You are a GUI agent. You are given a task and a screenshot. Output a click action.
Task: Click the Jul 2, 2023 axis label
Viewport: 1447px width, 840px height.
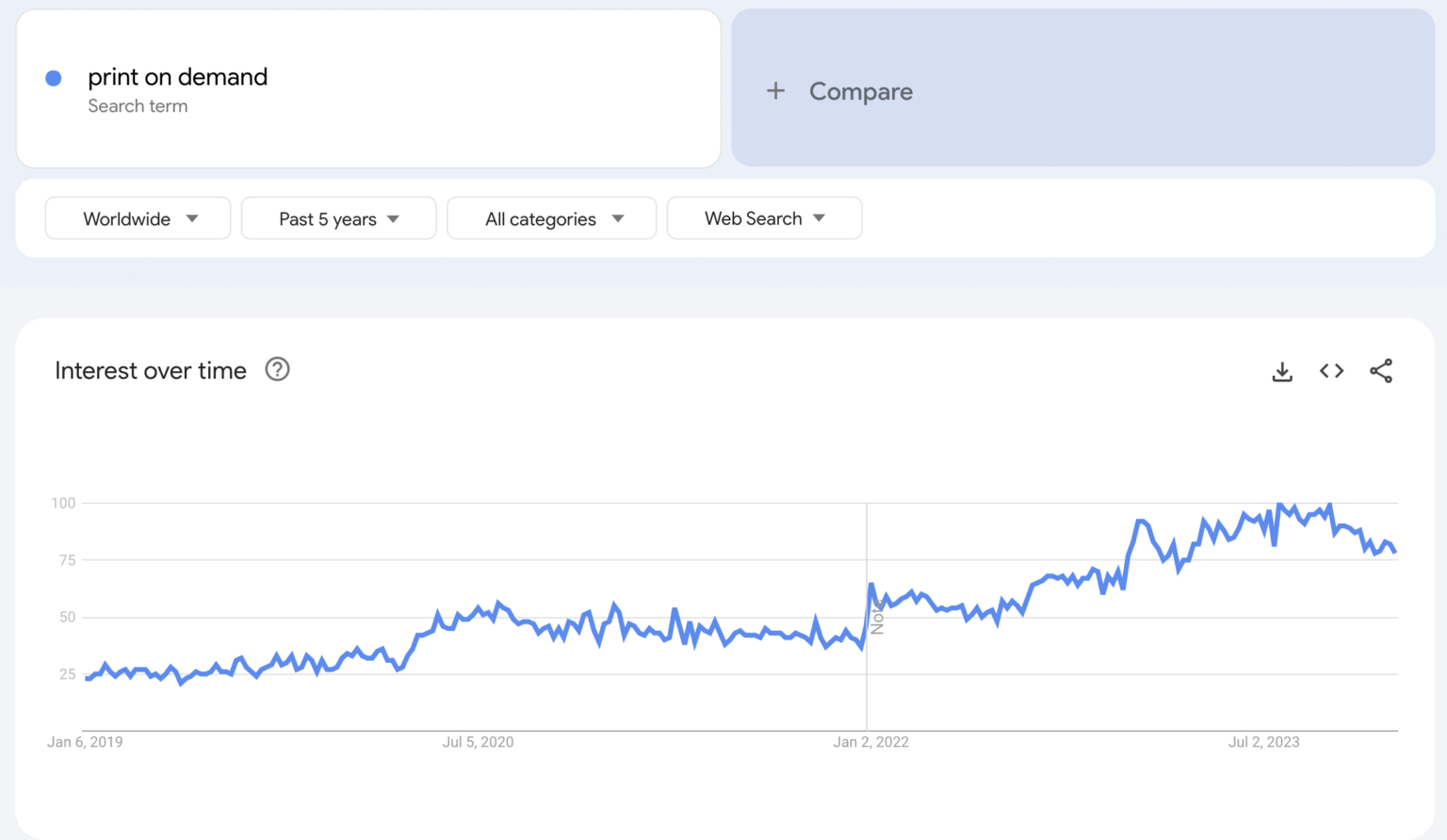click(1263, 742)
